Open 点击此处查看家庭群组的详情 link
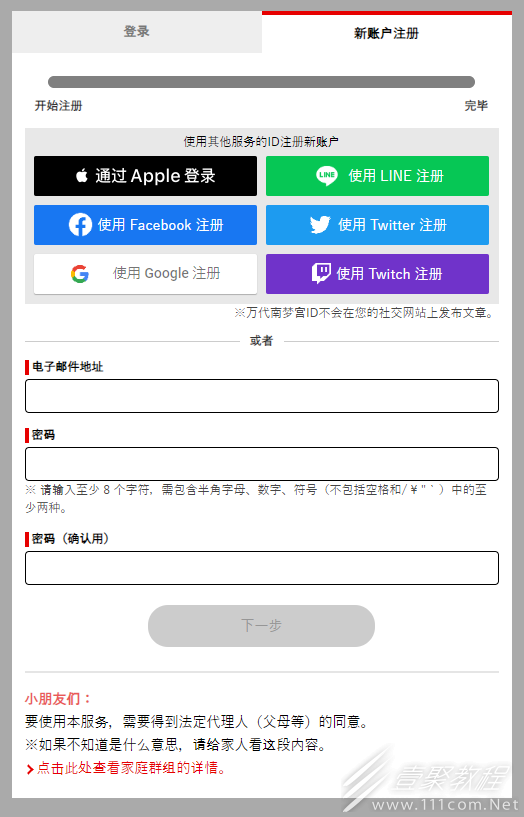The width and height of the screenshot is (524, 817). [131, 768]
